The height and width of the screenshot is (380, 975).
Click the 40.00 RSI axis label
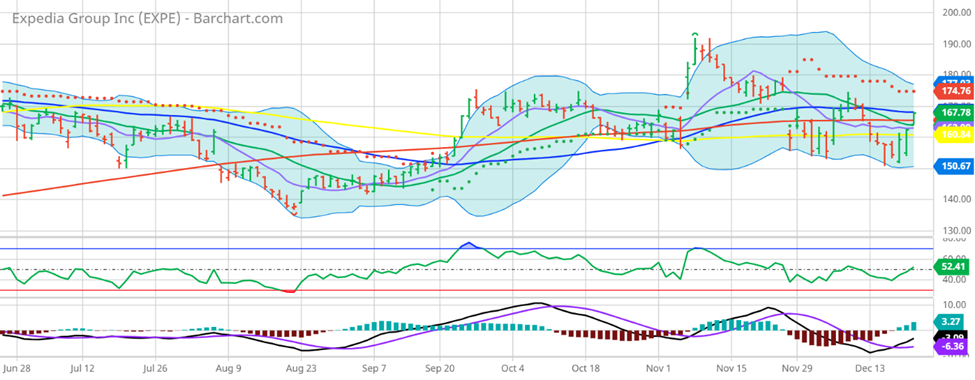pyautogui.click(x=955, y=280)
